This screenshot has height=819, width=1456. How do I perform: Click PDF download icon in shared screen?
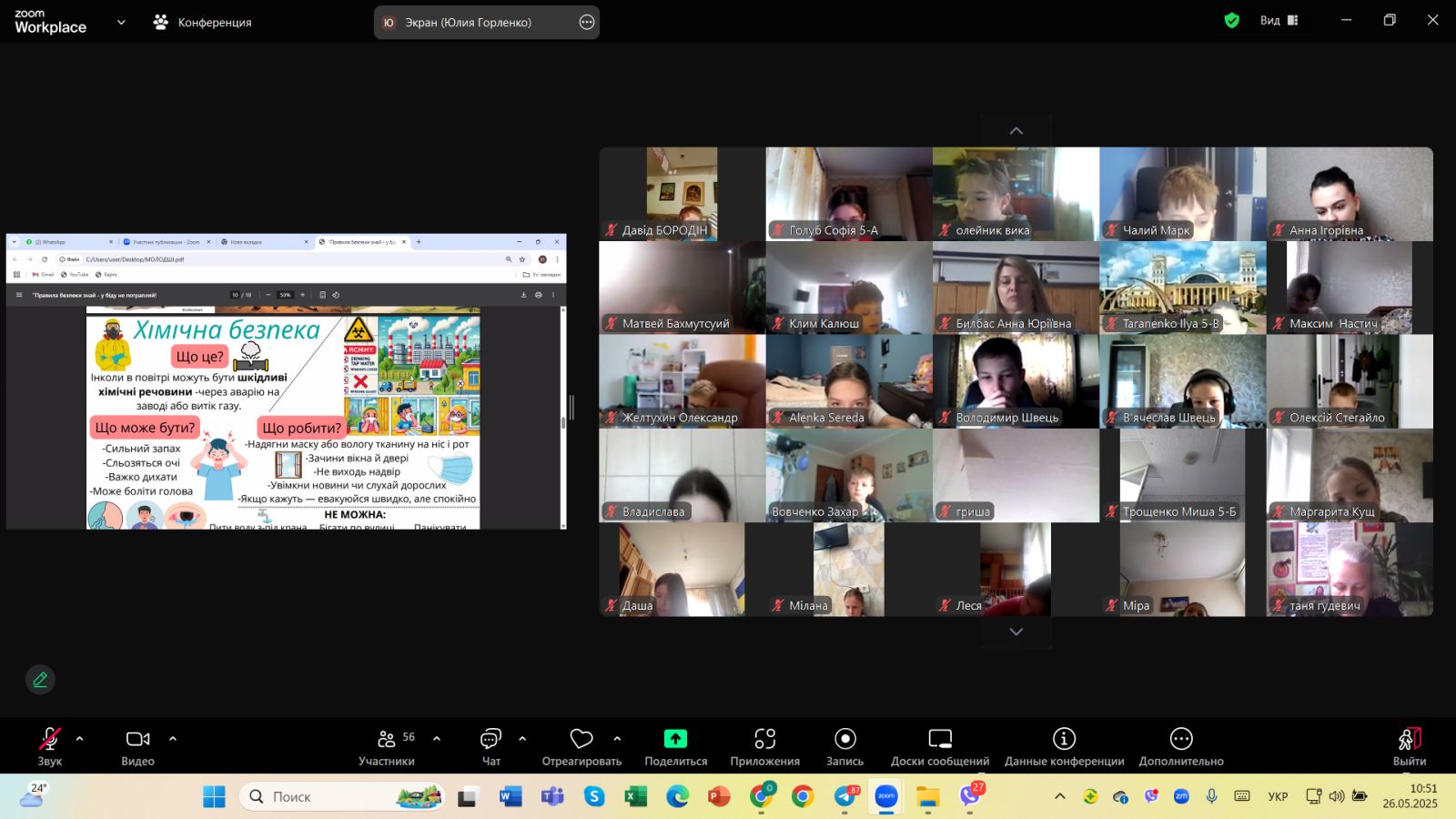tap(523, 295)
